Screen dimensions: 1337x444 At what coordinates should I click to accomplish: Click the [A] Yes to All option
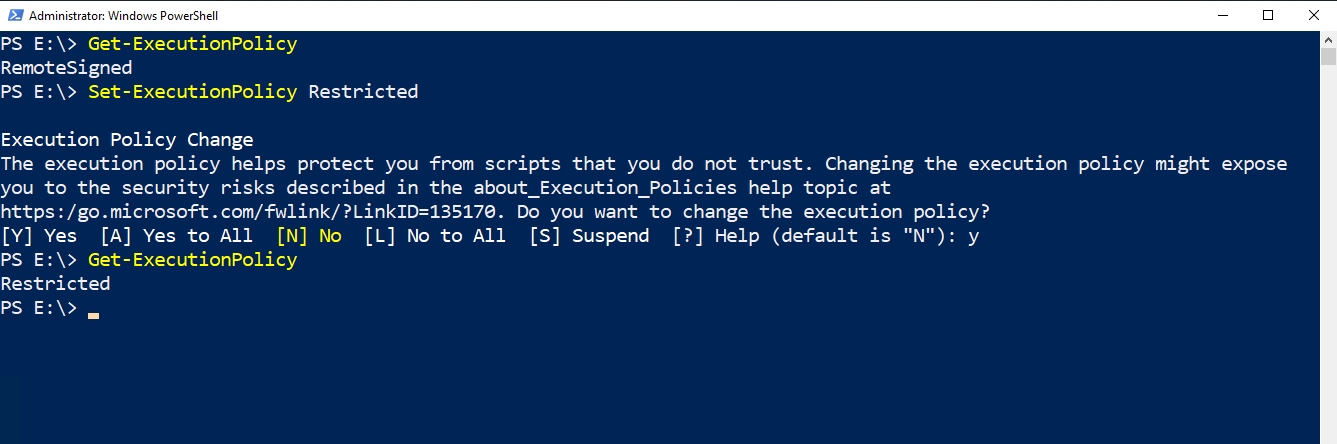(176, 236)
